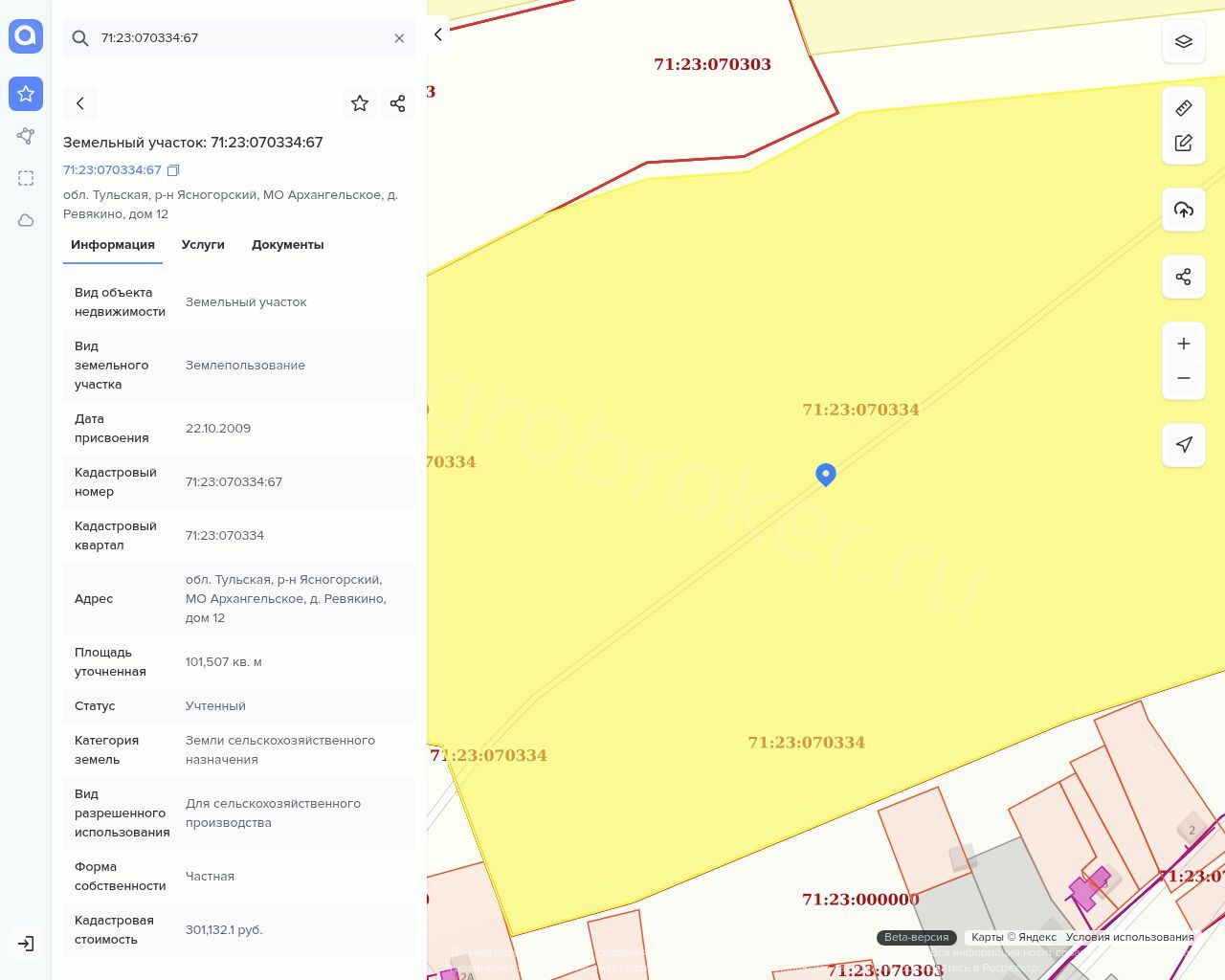The image size is (1225, 980).
Task: Share the map using right toolbar icon
Action: tap(1184, 277)
